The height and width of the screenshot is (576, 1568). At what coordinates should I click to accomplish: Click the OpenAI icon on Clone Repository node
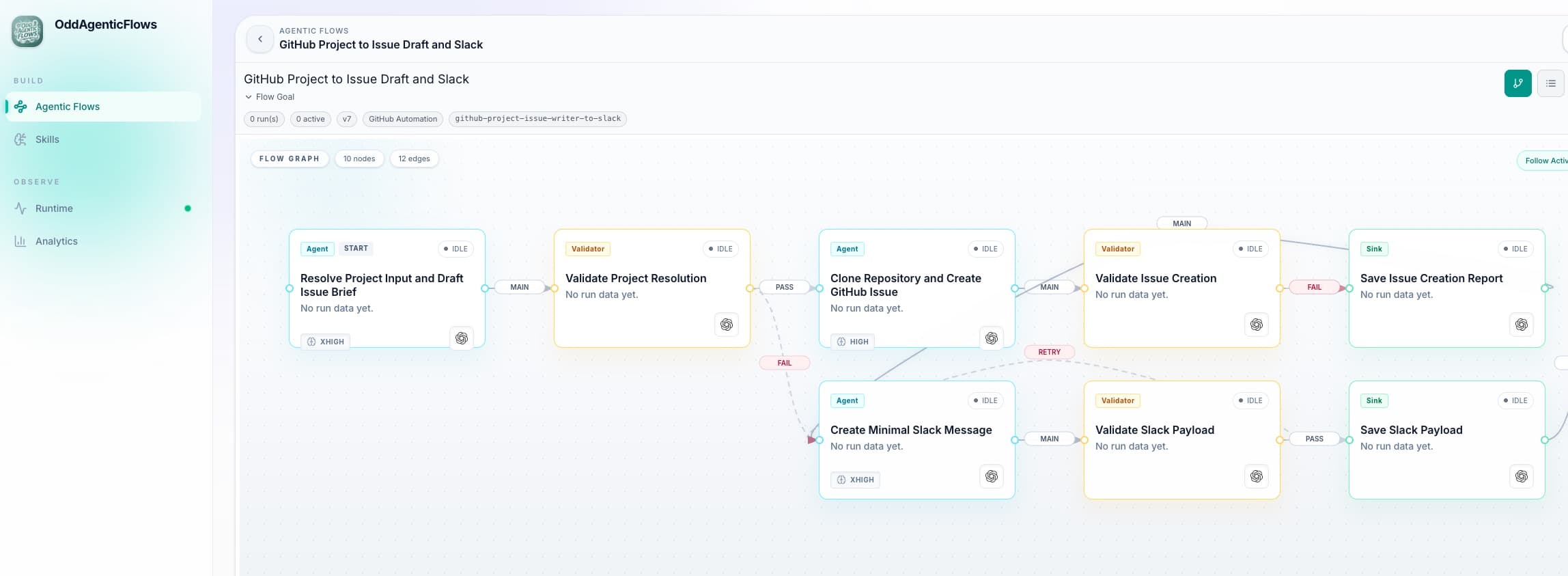(992, 338)
